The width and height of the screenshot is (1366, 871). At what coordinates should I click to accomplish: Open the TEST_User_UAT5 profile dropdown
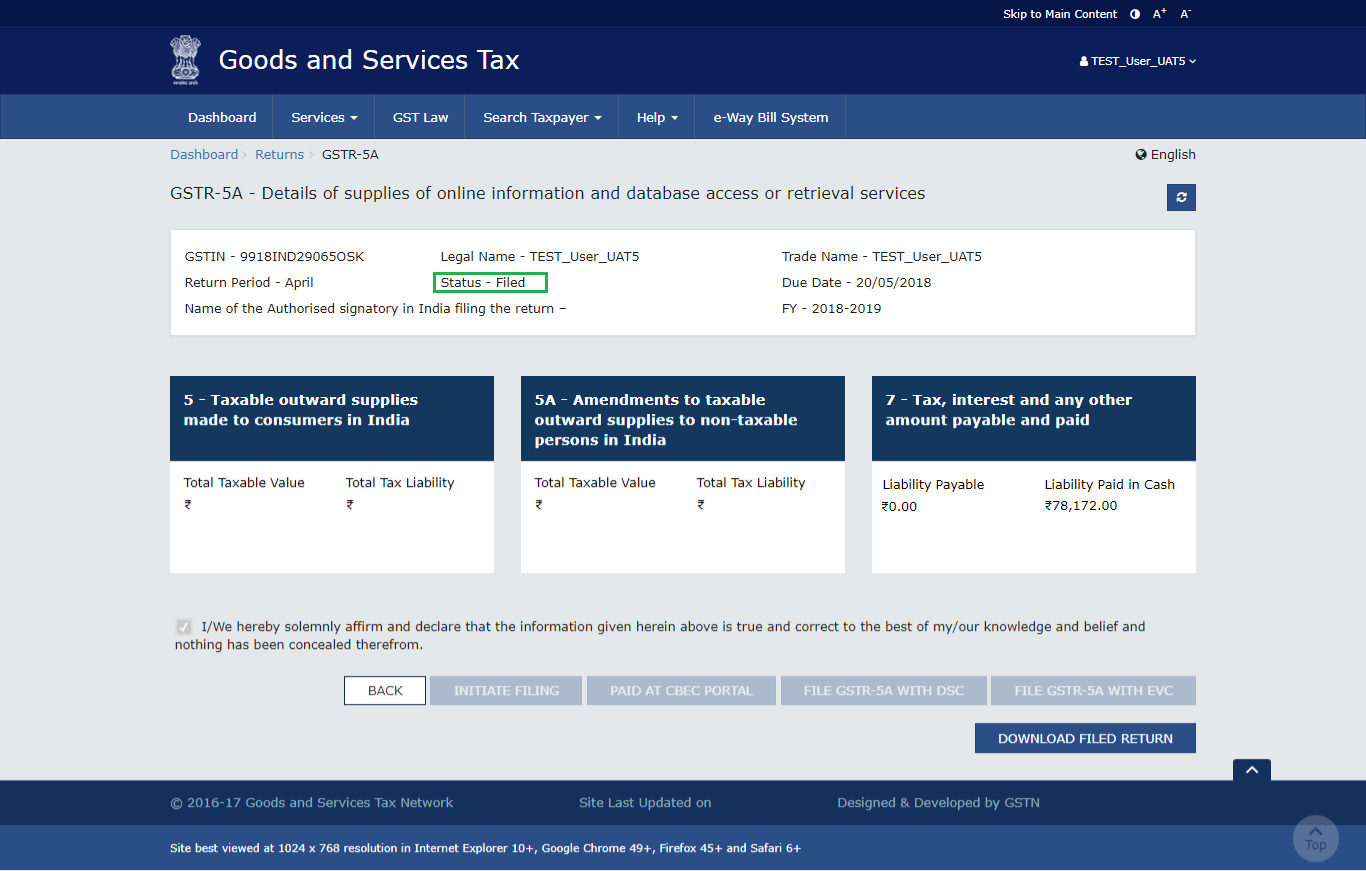[1137, 61]
